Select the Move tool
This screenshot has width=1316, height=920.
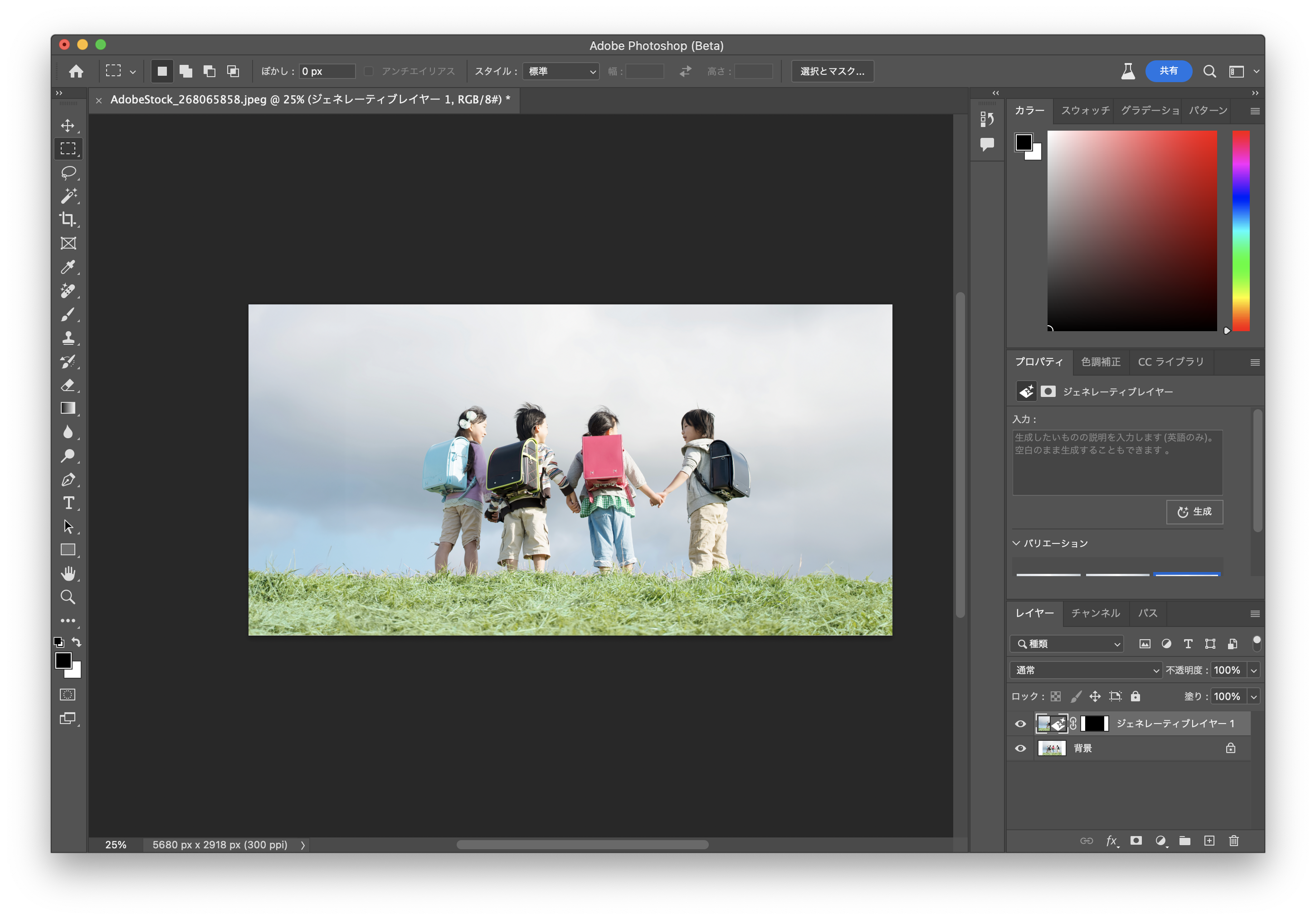click(x=68, y=126)
